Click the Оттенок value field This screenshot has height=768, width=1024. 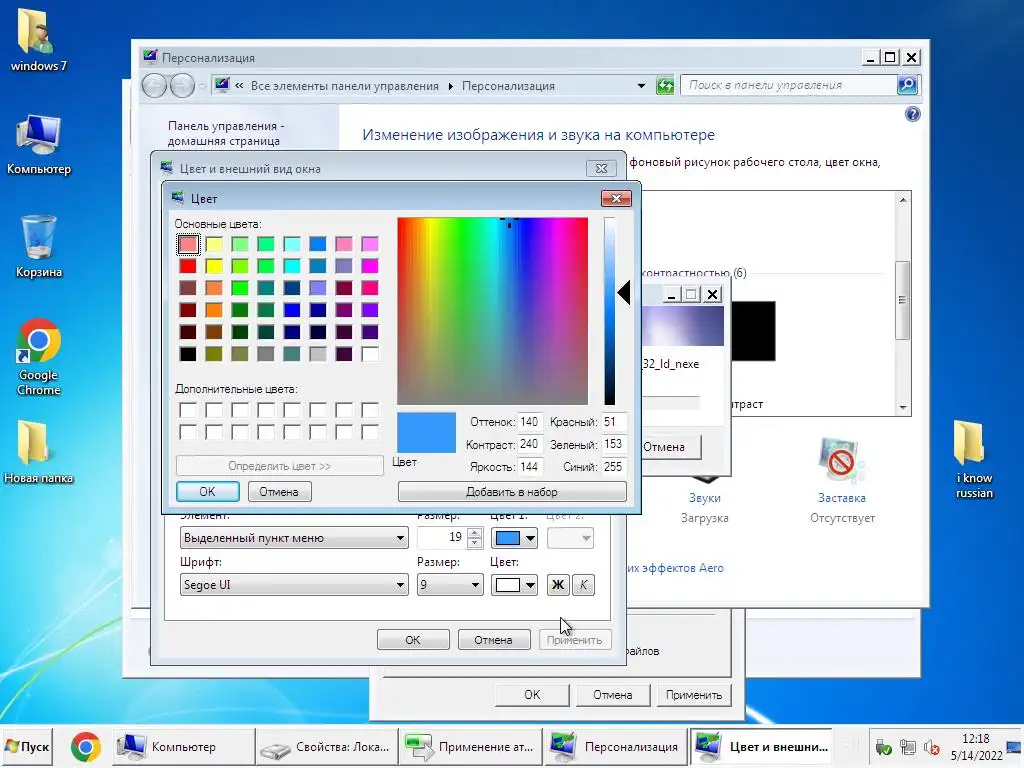click(x=529, y=422)
